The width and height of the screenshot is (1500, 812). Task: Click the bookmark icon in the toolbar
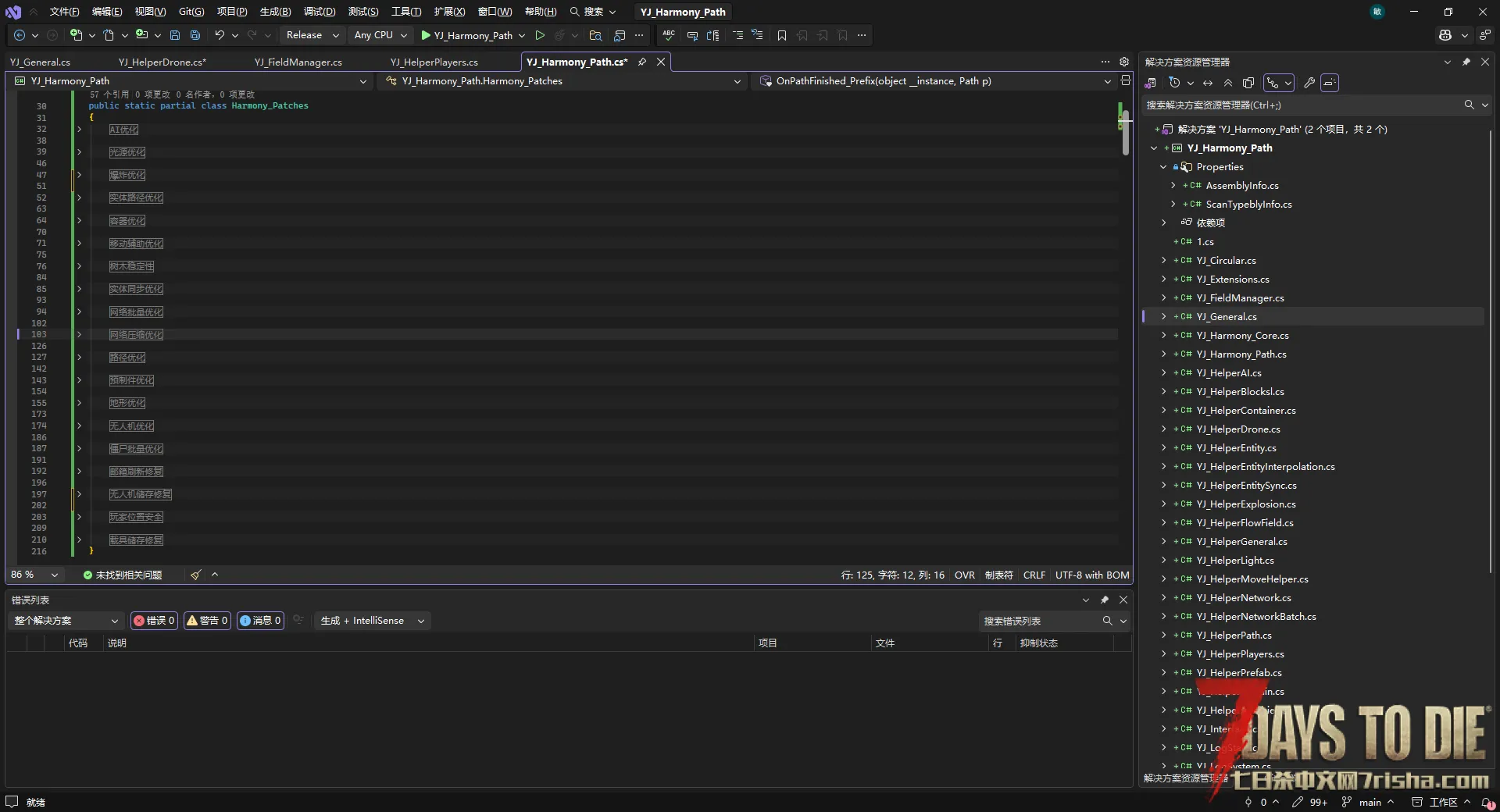tap(781, 35)
